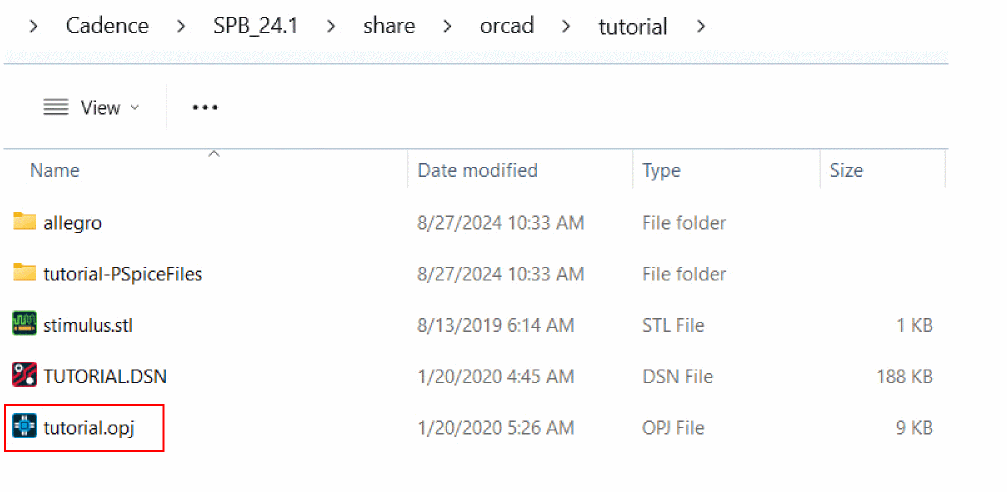Expand the chevron after Cadence breadcrumb
The height and width of the screenshot is (492, 1007).
[182, 26]
